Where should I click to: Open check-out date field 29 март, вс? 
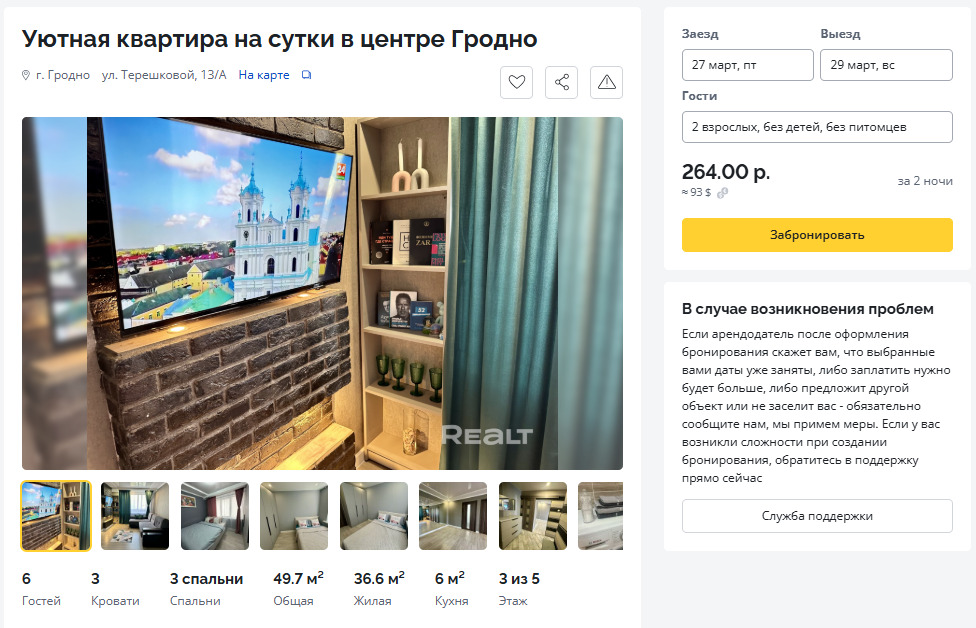coord(886,65)
